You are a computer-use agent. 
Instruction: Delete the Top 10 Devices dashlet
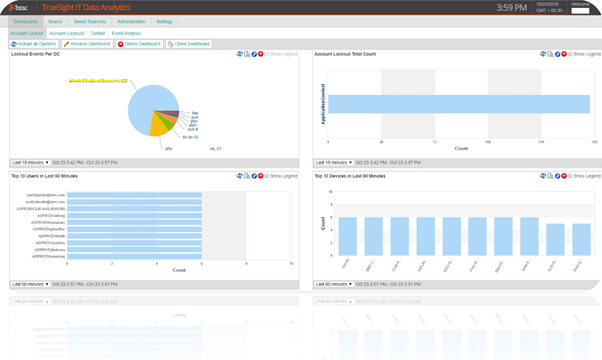(564, 176)
